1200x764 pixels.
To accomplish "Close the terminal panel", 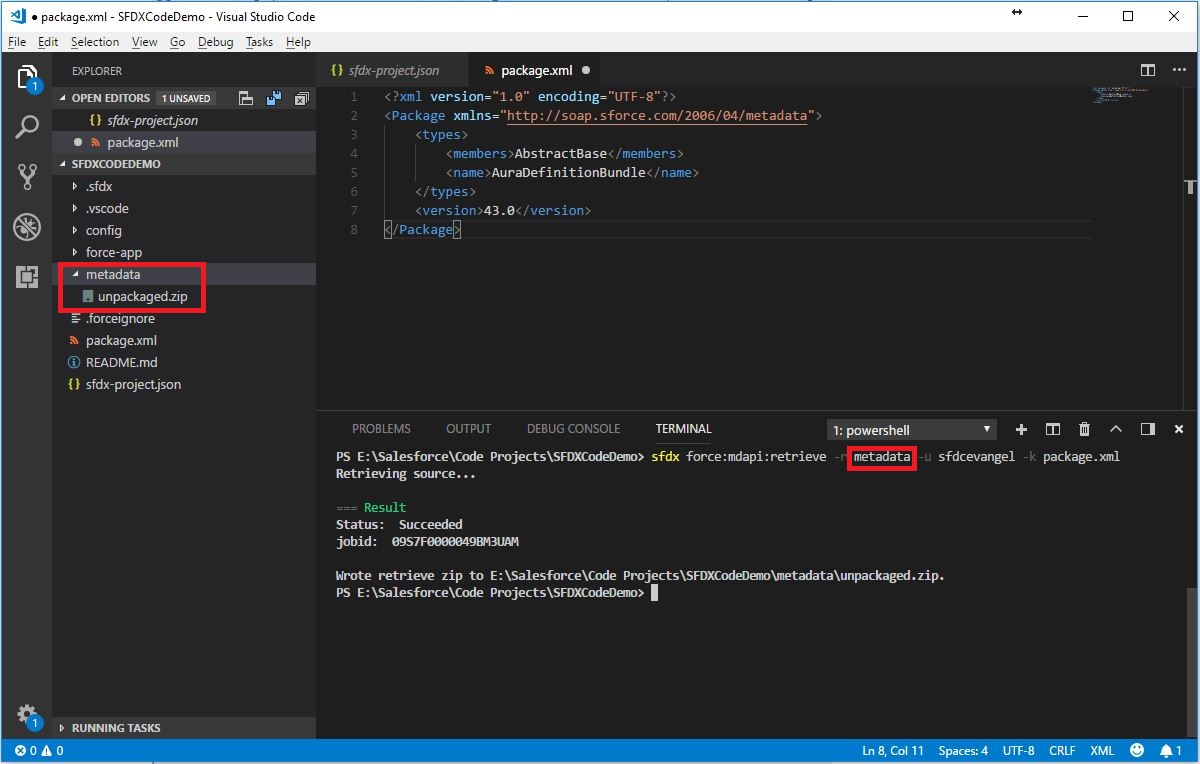I will coord(1179,429).
